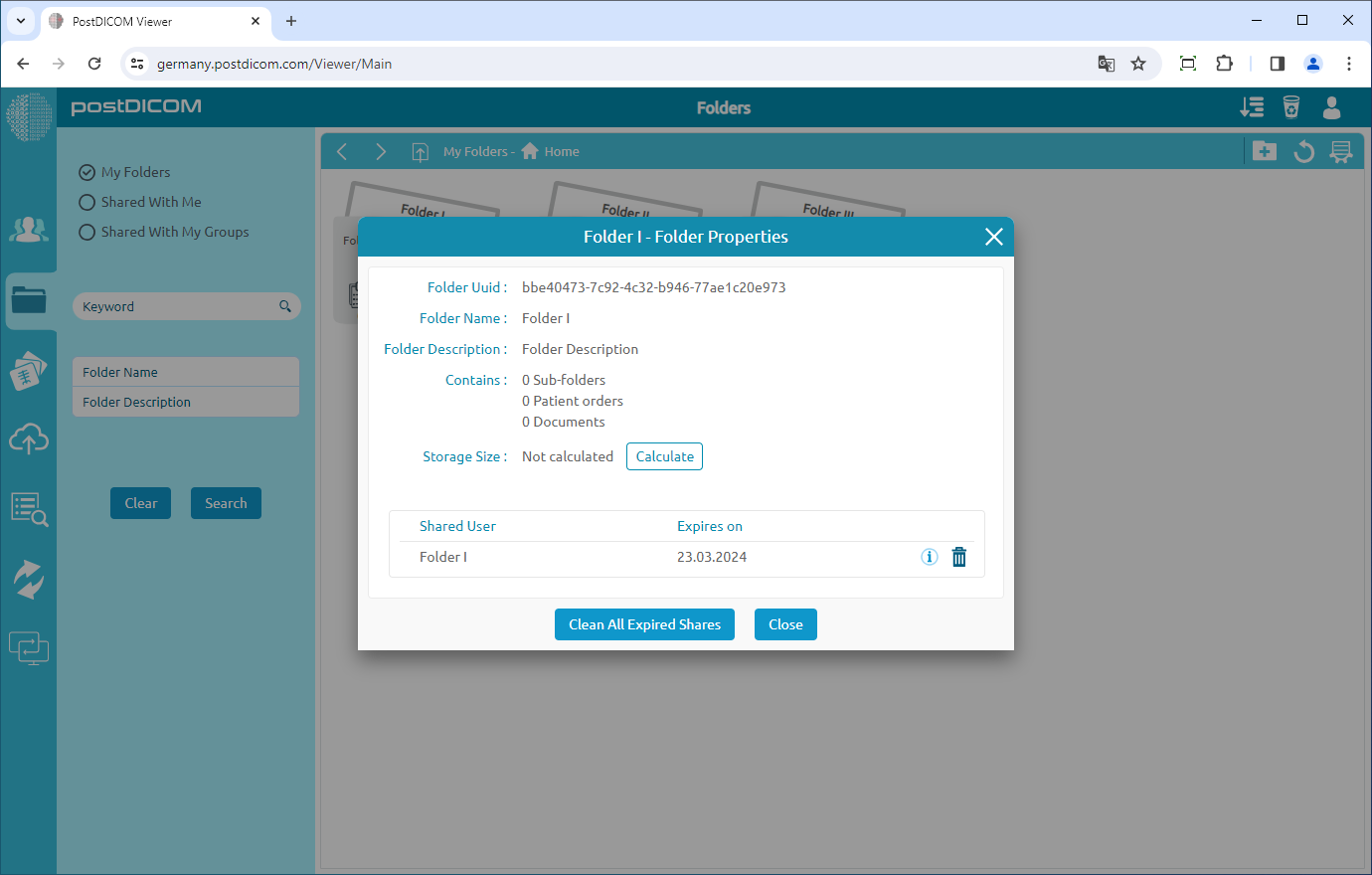Click the sort order icon in header
The height and width of the screenshot is (875, 1372).
[1252, 107]
